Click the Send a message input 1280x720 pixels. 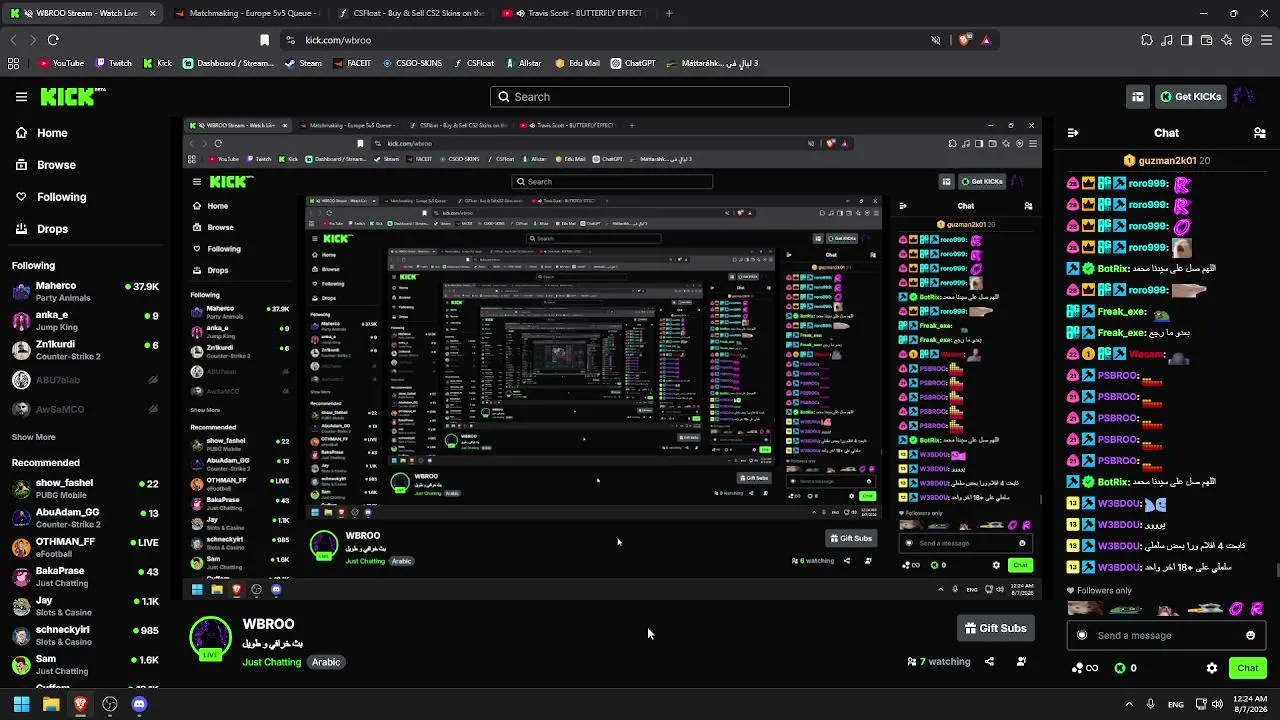(1165, 636)
